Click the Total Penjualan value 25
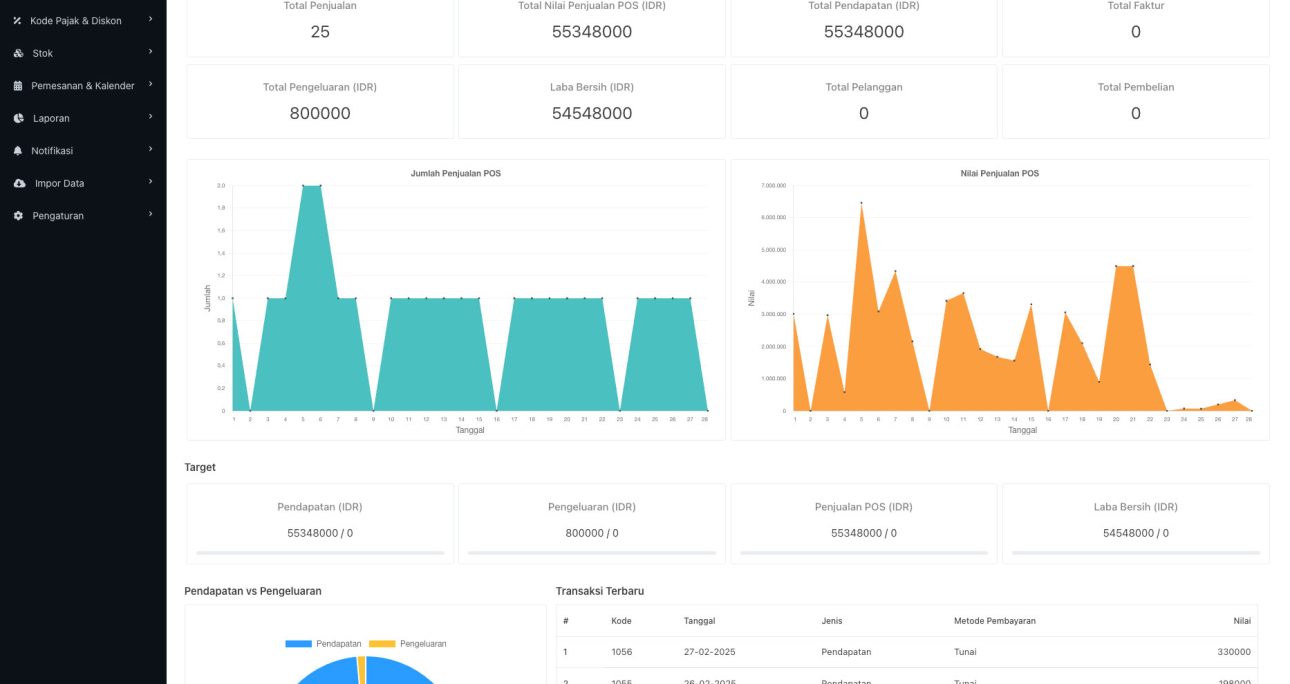Screen dimensions: 1290x684 click(x=320, y=32)
